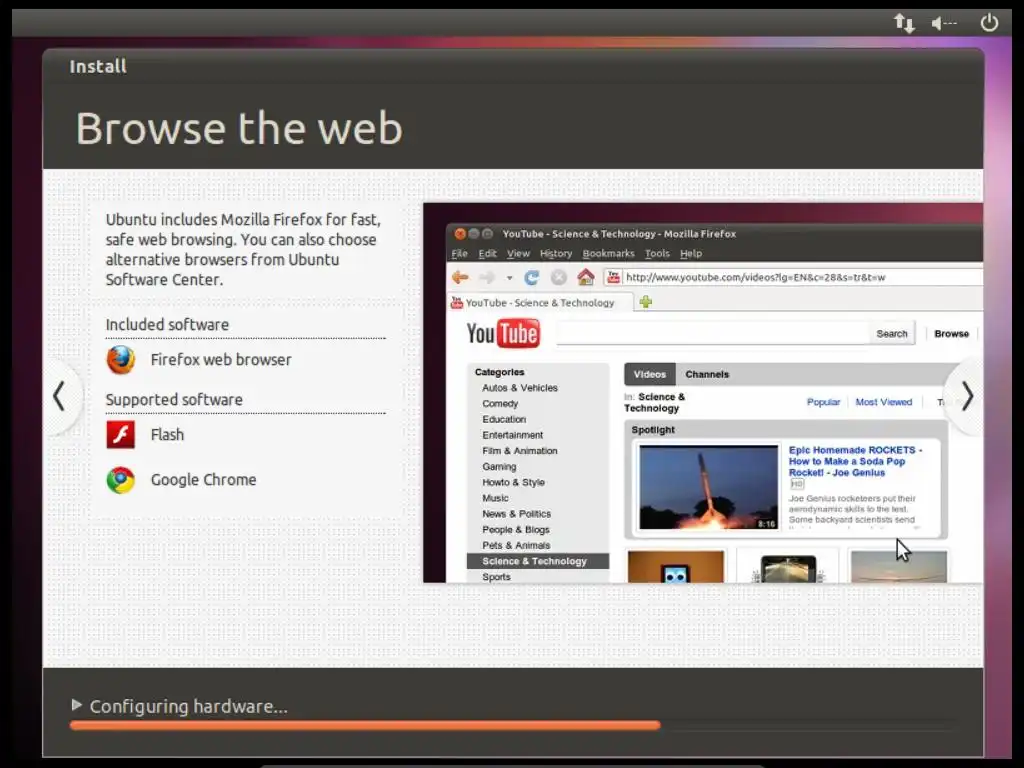The height and width of the screenshot is (768, 1024).
Task: Click the Google Chrome icon
Action: point(121,480)
